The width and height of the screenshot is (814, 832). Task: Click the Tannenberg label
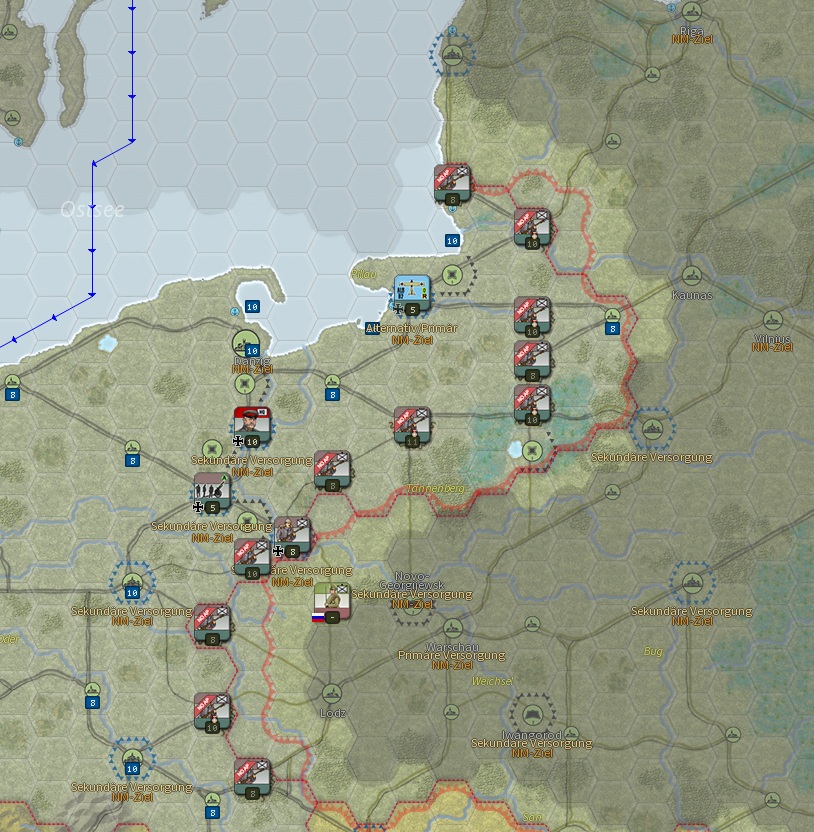click(435, 488)
